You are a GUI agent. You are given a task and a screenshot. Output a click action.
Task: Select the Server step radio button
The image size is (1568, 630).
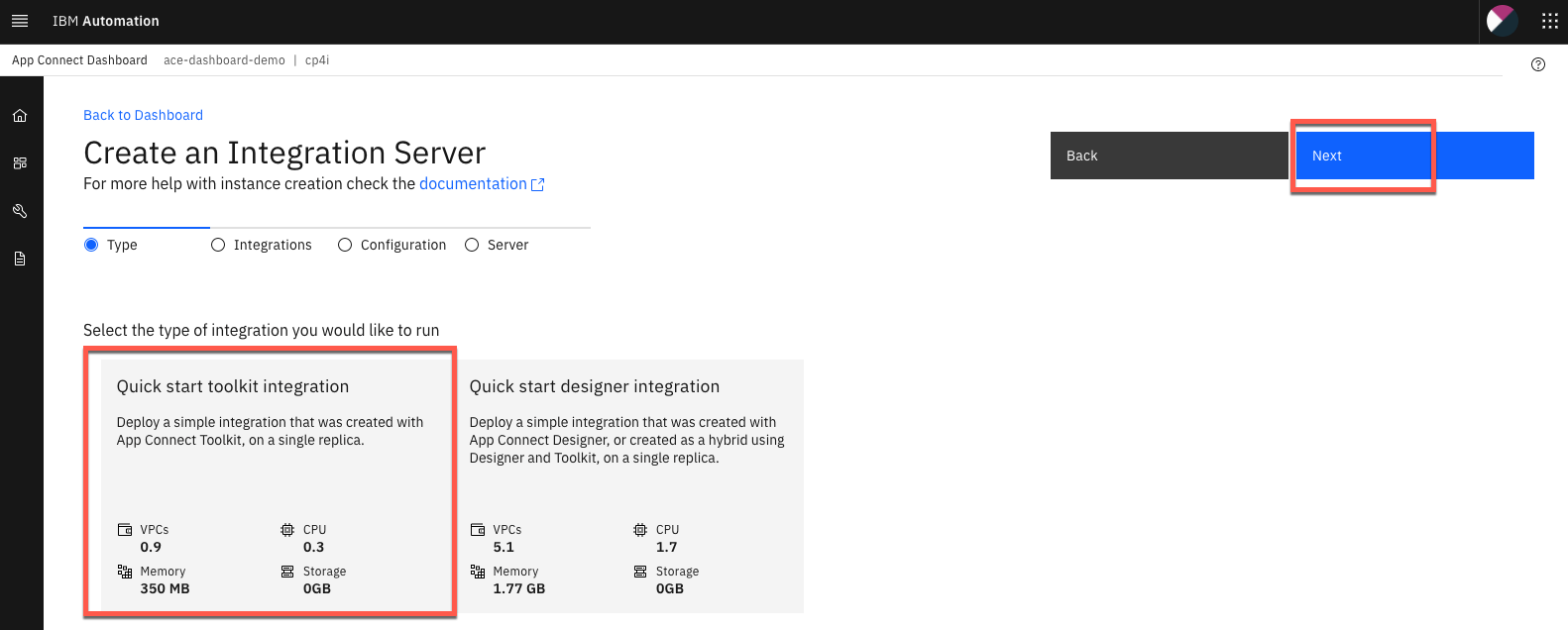pos(471,244)
